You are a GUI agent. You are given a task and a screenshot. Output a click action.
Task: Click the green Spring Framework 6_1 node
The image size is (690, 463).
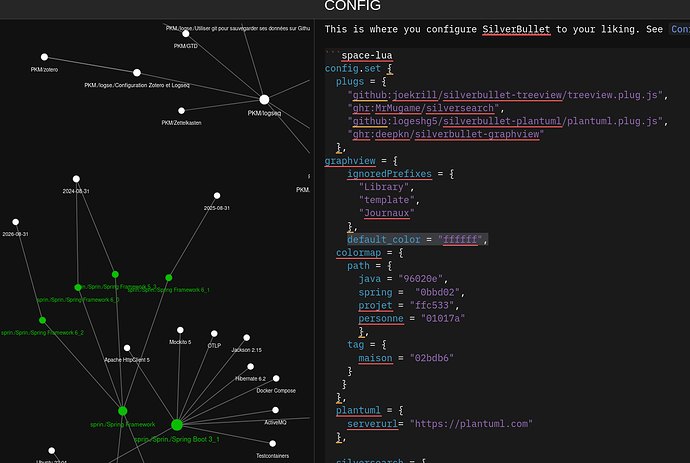tap(169, 278)
